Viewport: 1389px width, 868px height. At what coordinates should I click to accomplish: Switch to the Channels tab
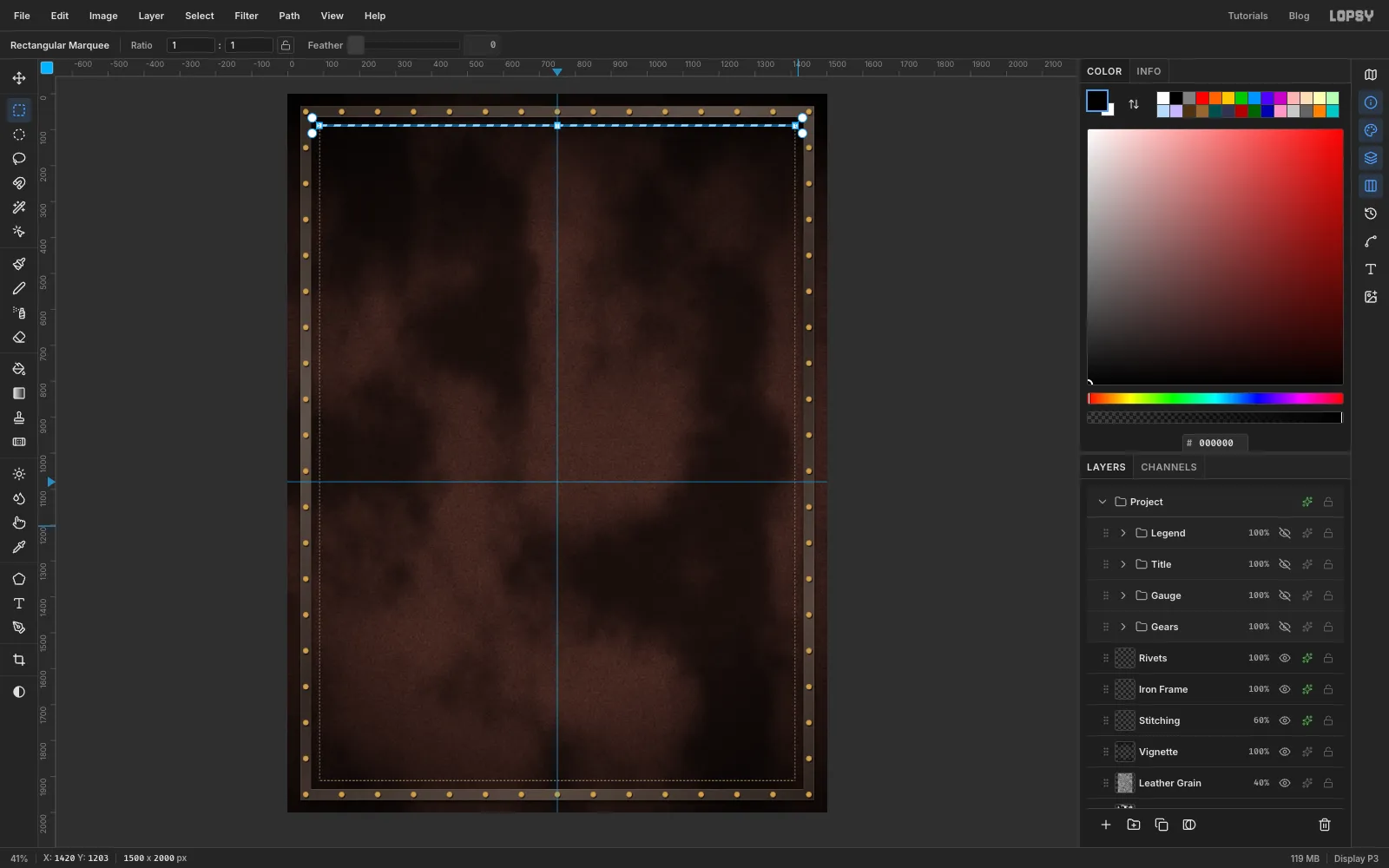(x=1168, y=467)
